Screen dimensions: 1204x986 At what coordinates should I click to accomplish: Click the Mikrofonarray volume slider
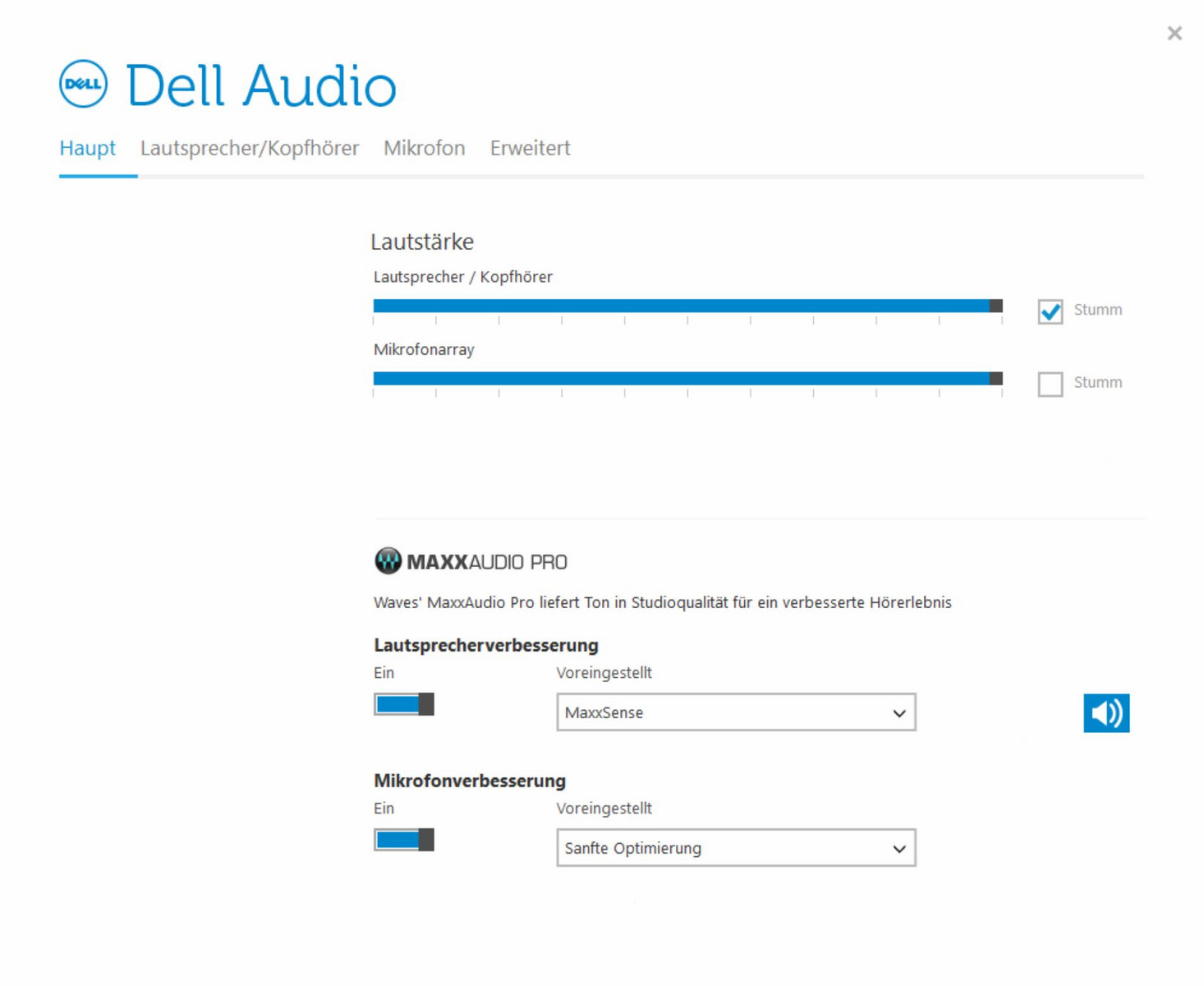(x=688, y=379)
